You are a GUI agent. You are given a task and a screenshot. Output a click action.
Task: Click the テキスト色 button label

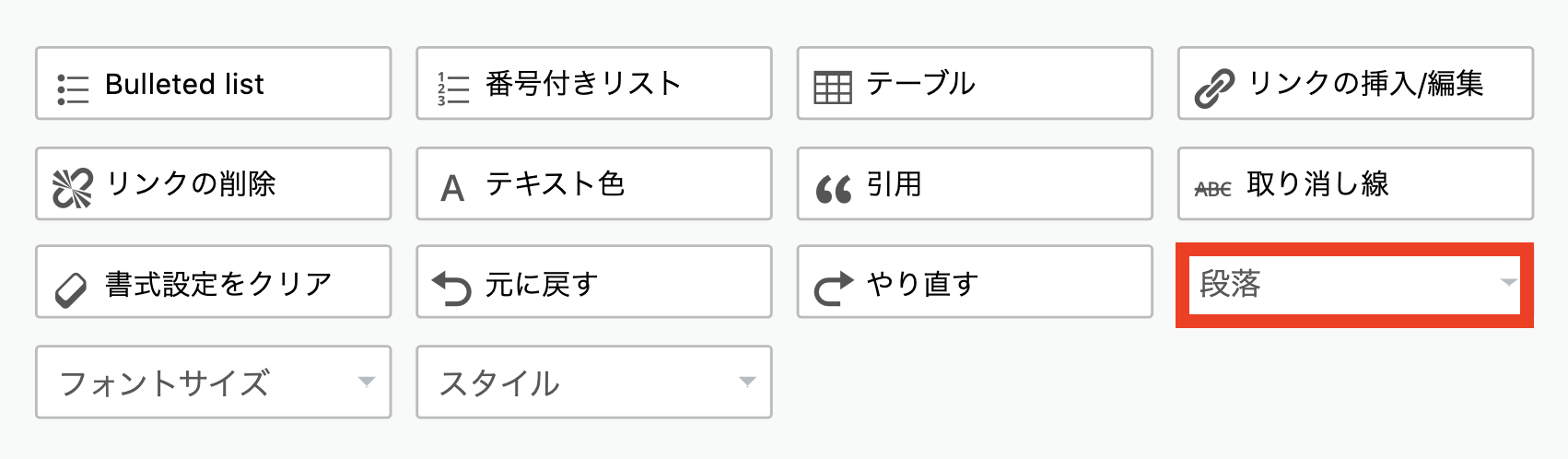click(556, 183)
